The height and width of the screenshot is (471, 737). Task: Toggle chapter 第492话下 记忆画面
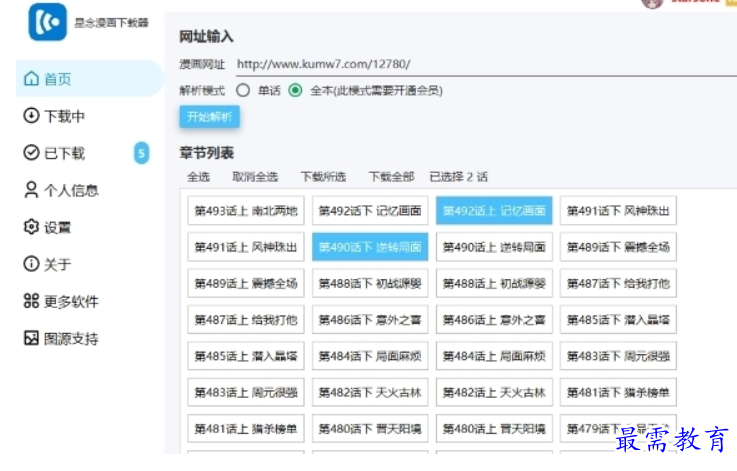(370, 211)
